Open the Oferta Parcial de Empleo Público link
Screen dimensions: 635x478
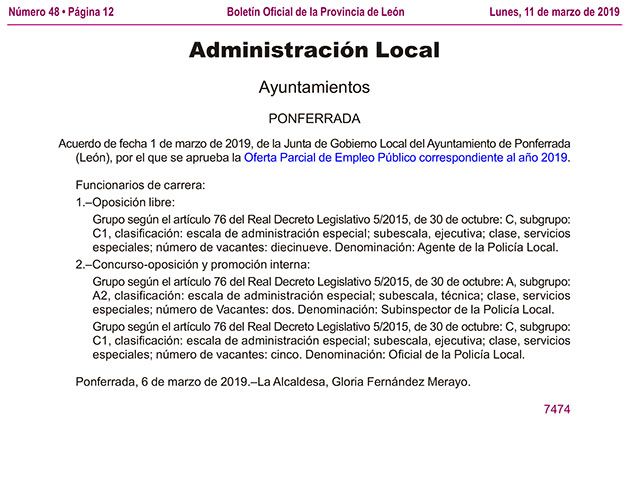(405, 158)
